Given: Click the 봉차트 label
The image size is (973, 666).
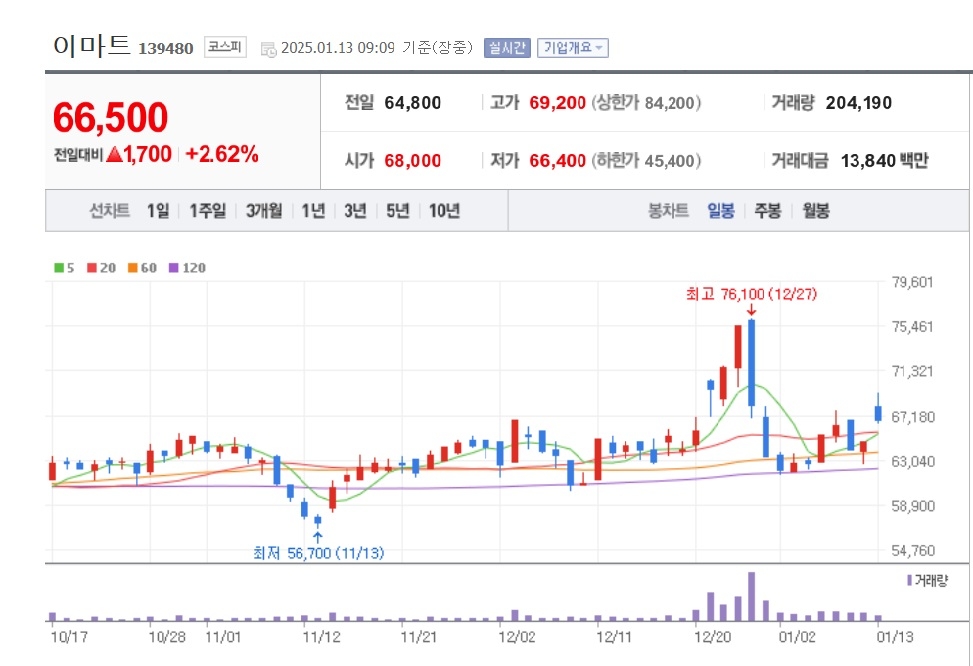Looking at the screenshot, I should [668, 211].
